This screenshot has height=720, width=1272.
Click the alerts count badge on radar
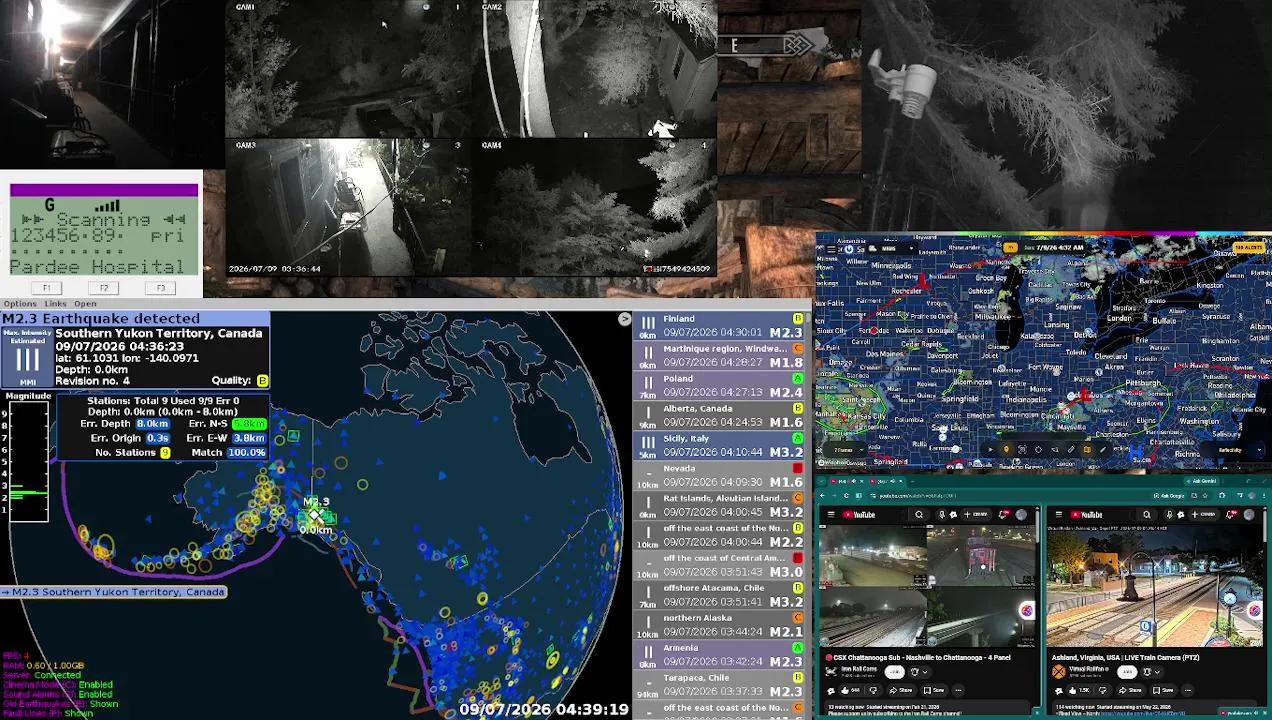(1249, 247)
